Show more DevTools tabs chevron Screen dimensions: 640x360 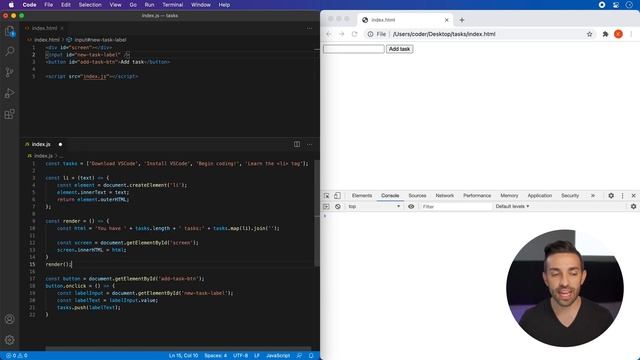[x=593, y=196]
